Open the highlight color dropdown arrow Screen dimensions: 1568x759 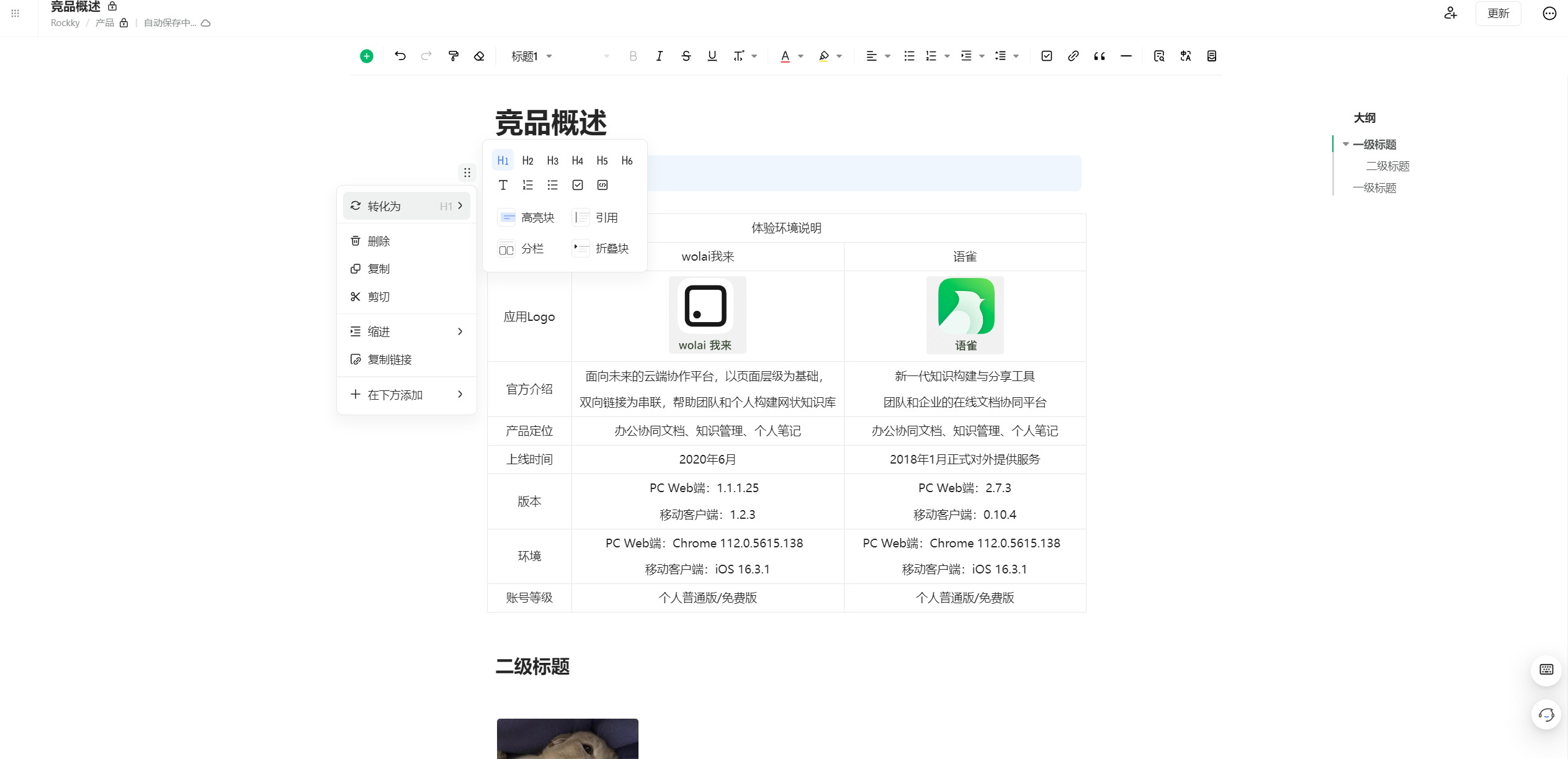[x=839, y=56]
